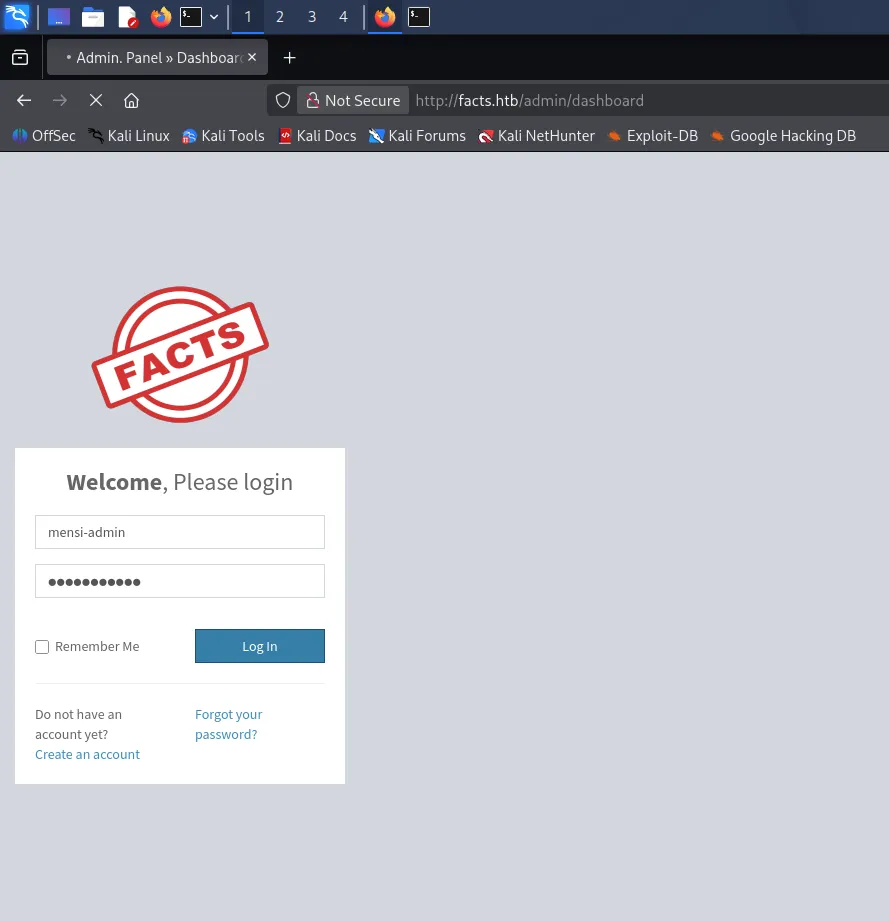
Task: Focus the running Firefox window in taskbar
Action: point(385,17)
